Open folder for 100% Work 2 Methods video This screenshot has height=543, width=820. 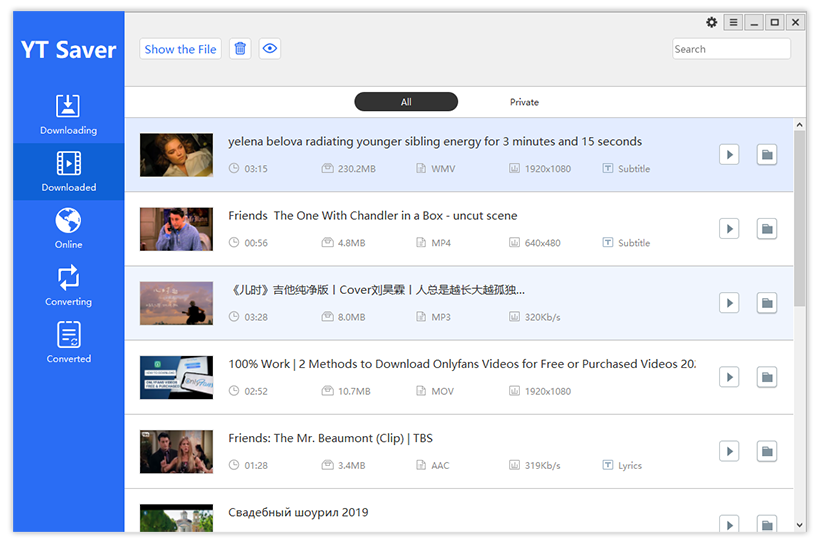pyautogui.click(x=767, y=377)
